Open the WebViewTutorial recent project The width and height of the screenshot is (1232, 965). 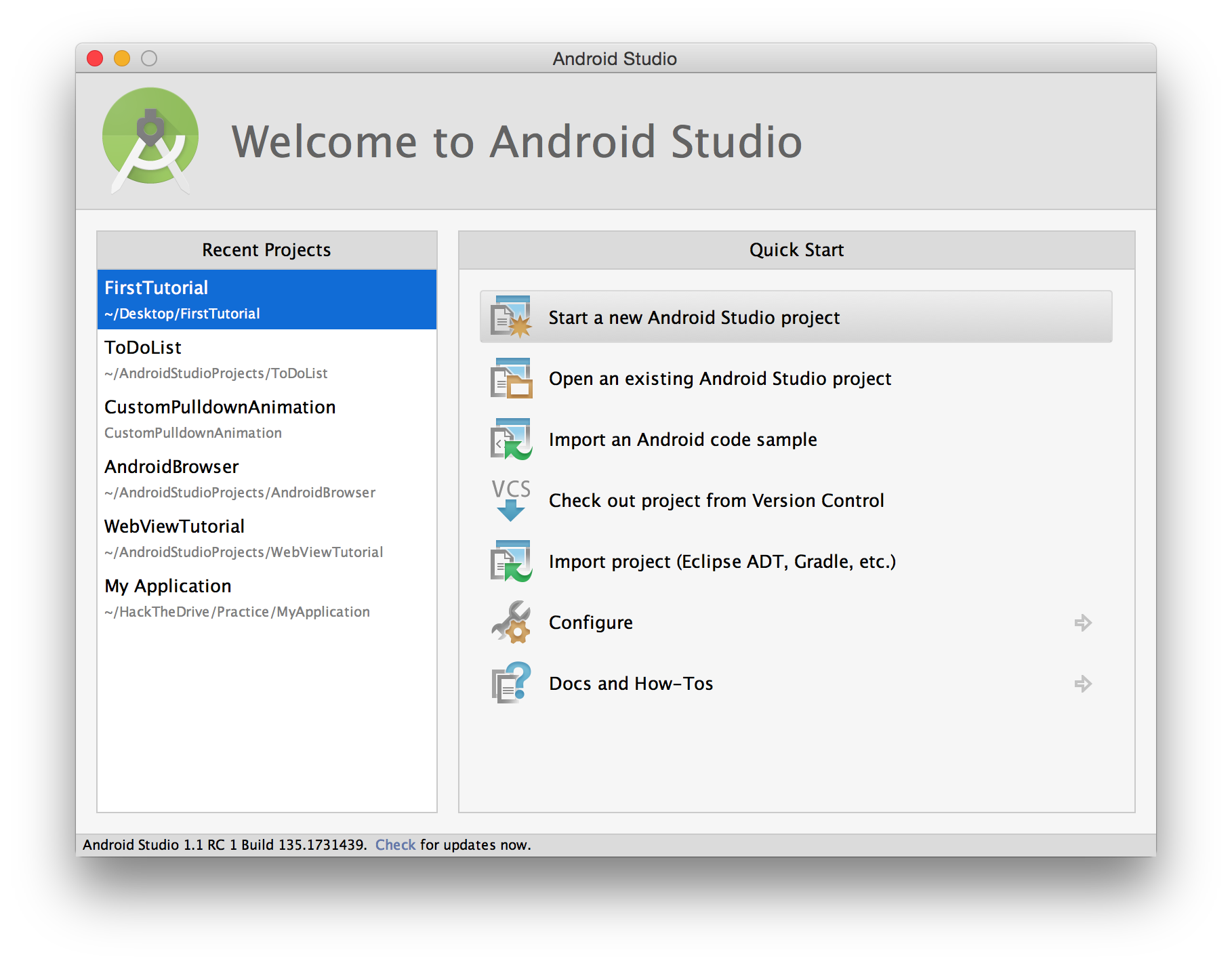coord(267,538)
